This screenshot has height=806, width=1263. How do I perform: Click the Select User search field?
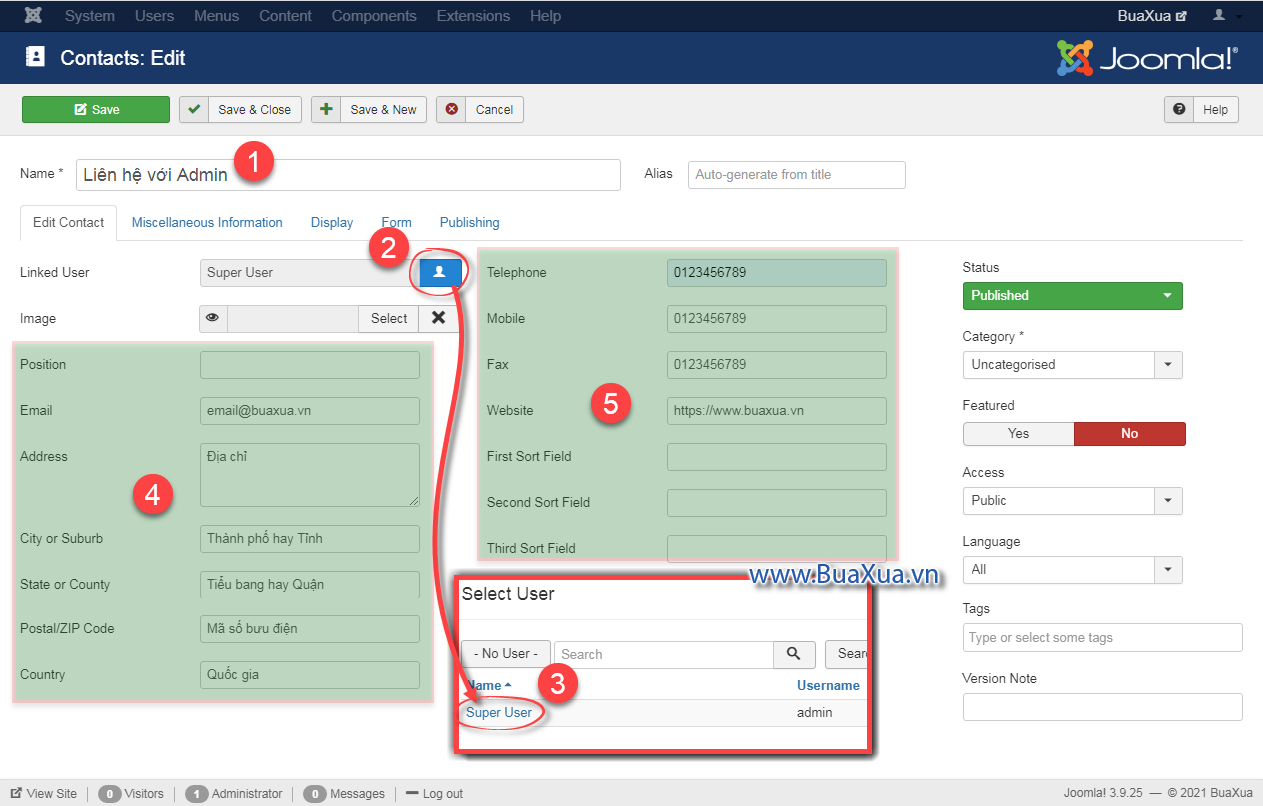(x=664, y=654)
